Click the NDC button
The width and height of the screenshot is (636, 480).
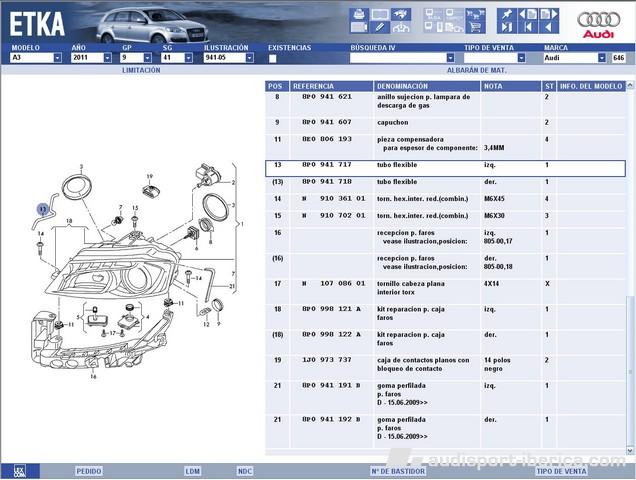pyautogui.click(x=245, y=471)
